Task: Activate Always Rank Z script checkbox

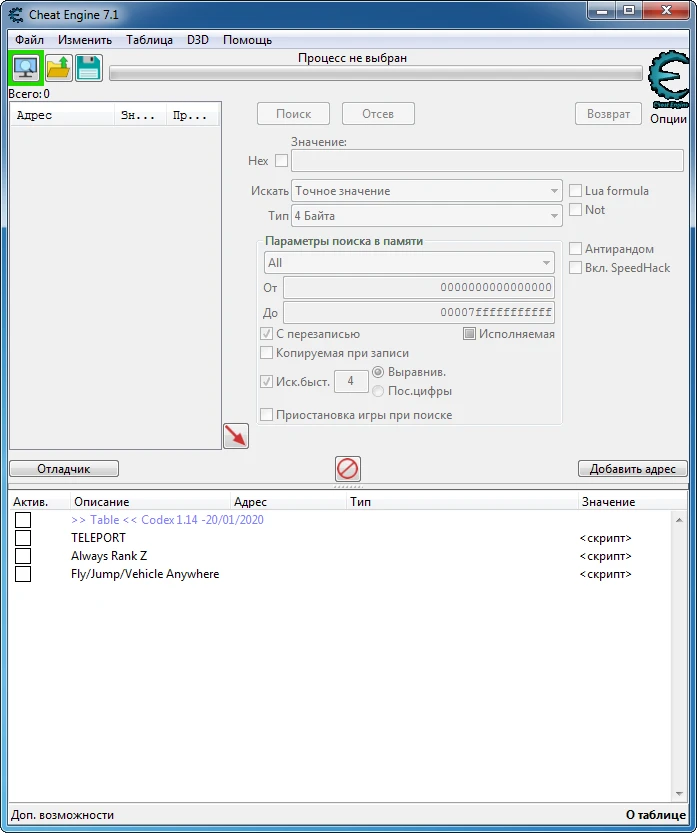Action: [x=23, y=556]
